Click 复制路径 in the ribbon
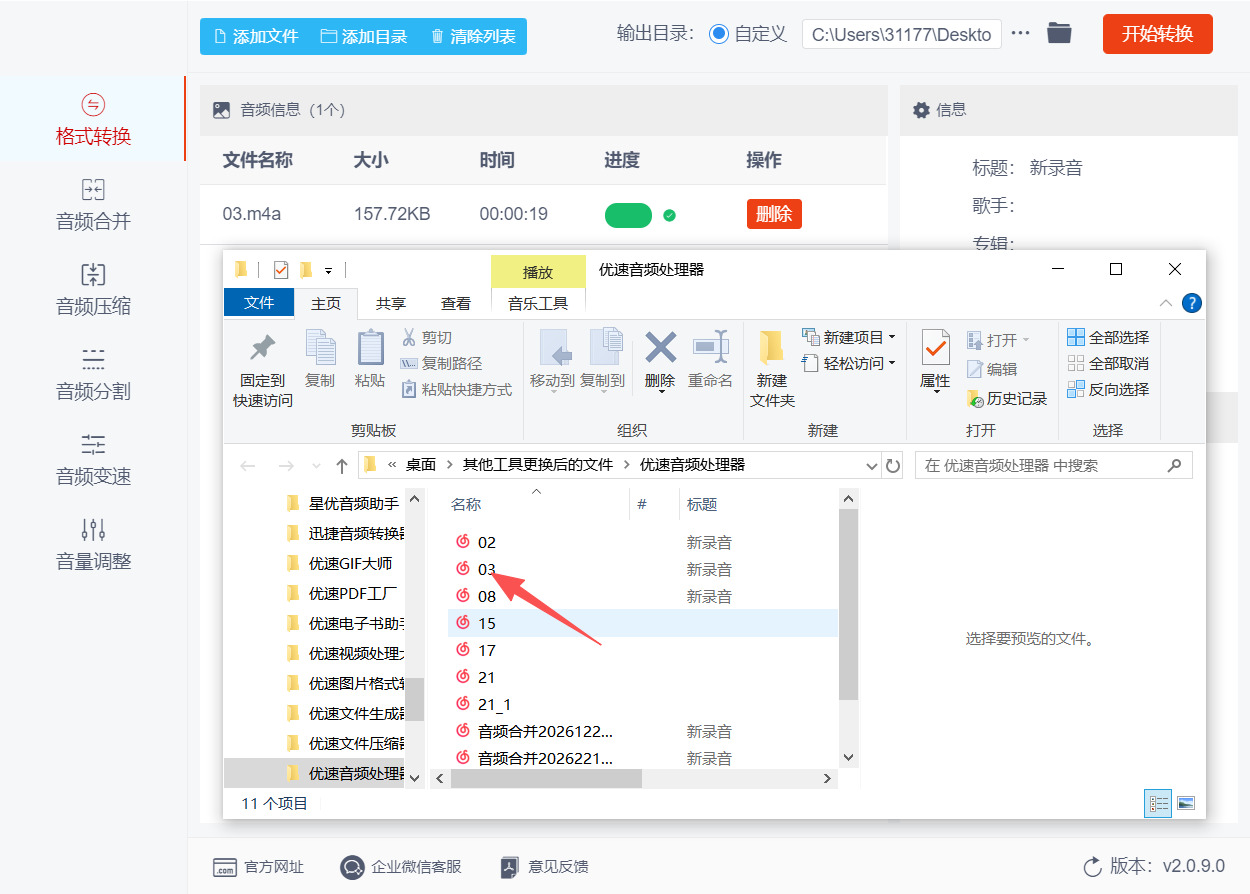 coord(441,364)
